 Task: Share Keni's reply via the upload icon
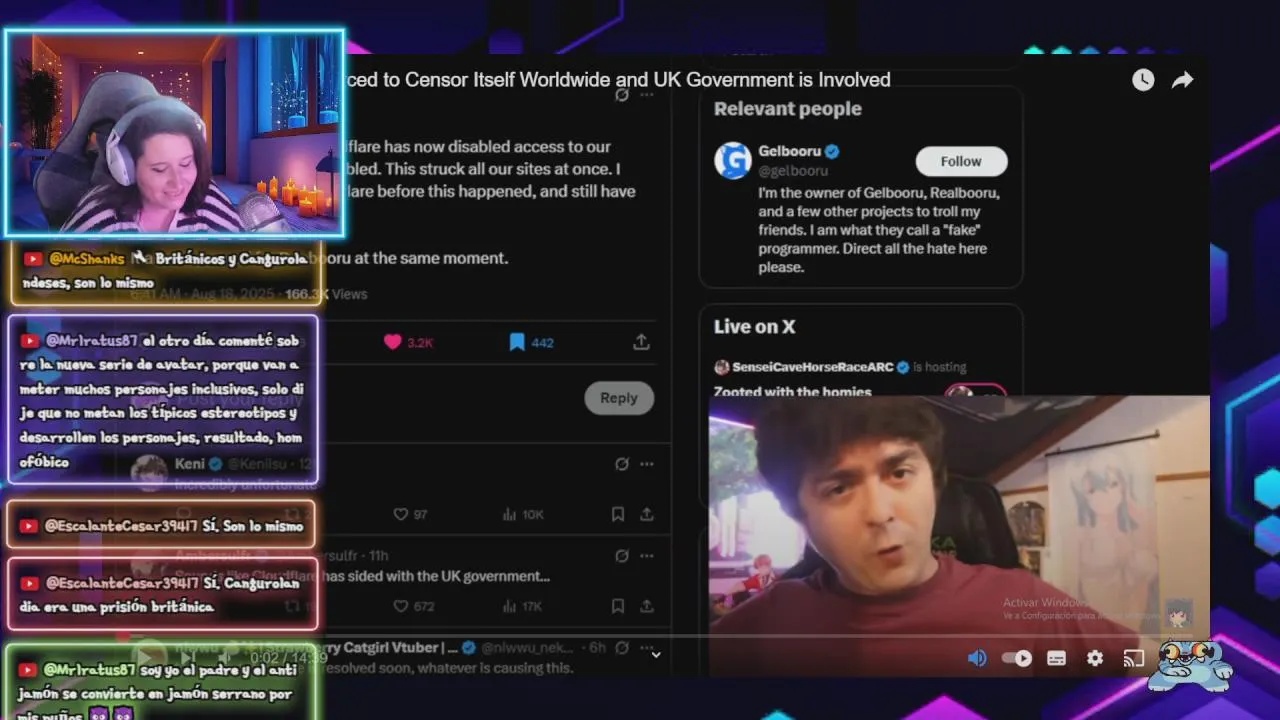click(x=647, y=514)
